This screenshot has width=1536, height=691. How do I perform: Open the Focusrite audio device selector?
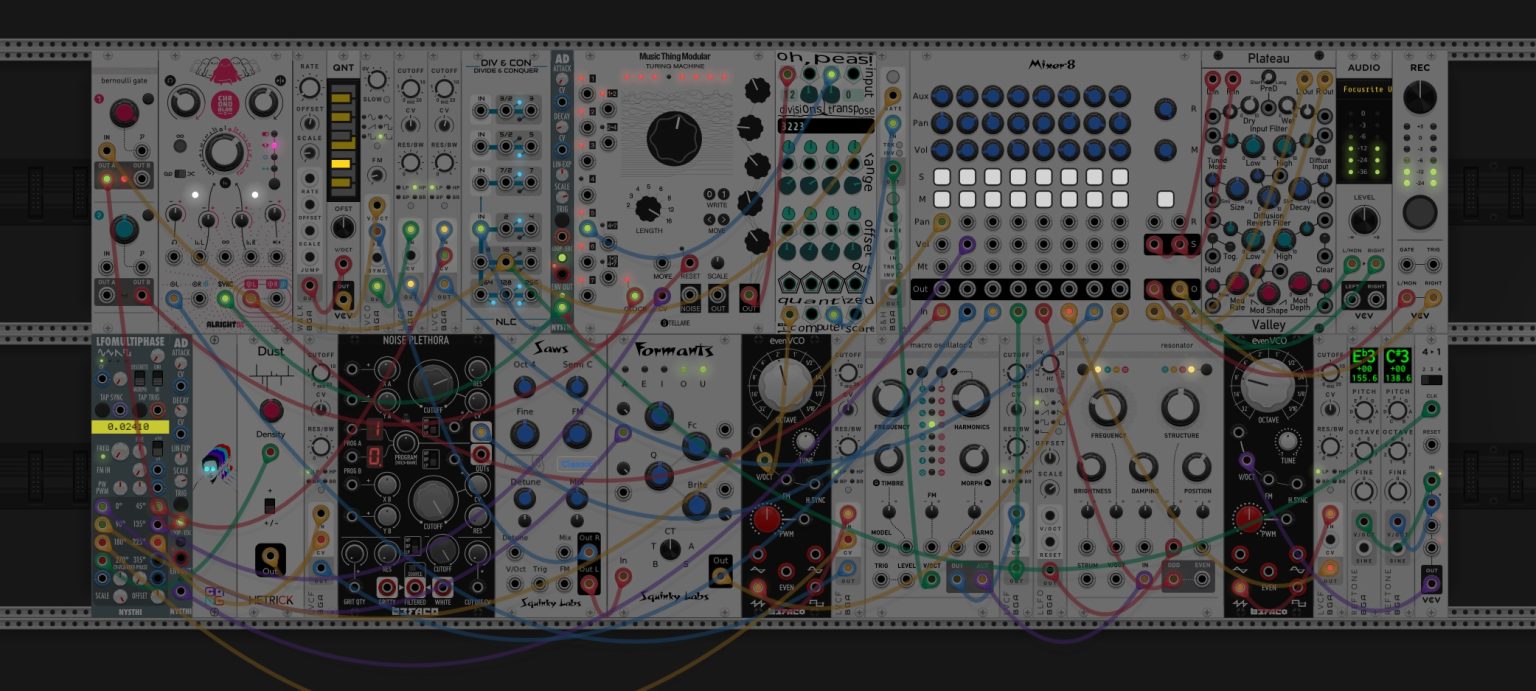pyautogui.click(x=1364, y=91)
